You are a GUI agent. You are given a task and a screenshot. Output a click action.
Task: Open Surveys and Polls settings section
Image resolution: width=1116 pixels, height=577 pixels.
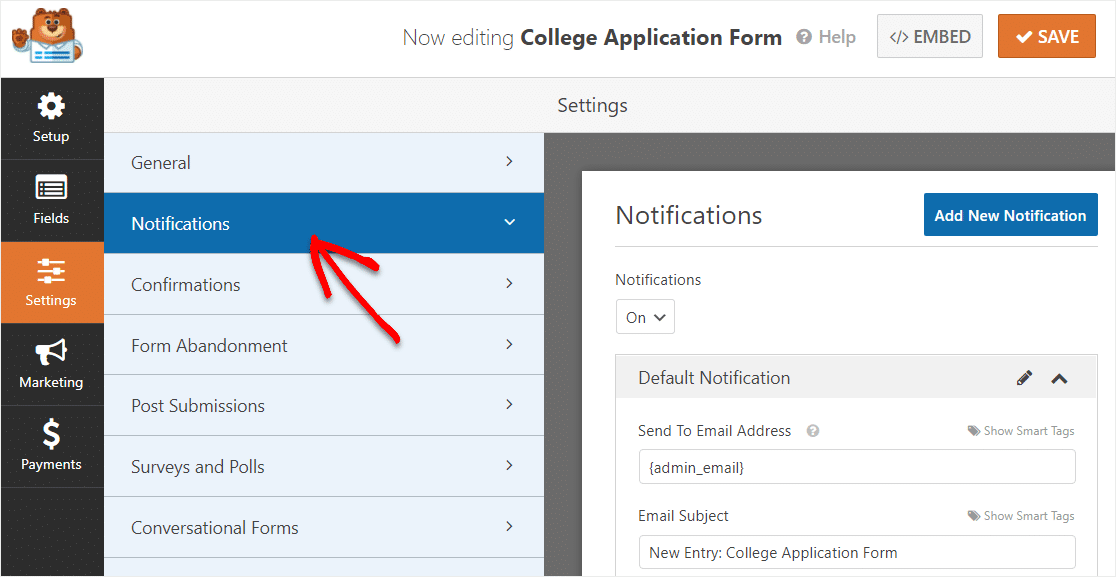tap(324, 467)
